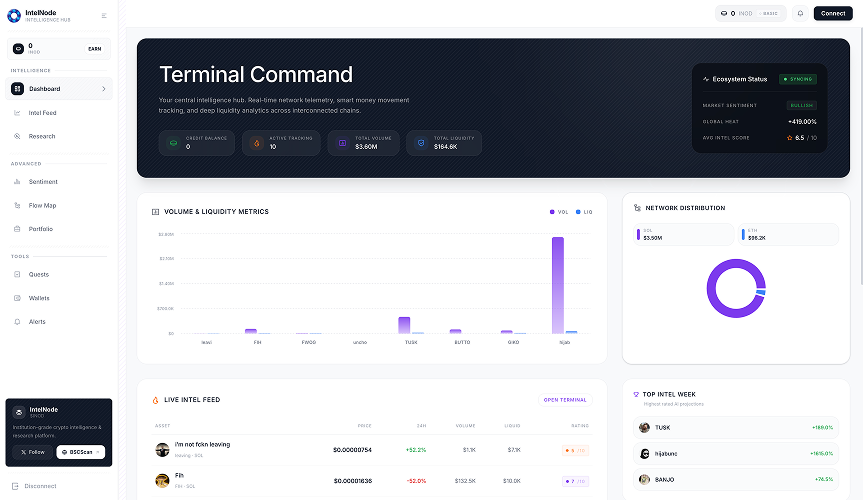Open the Sentiment analytics page
Image resolution: width=863 pixels, height=500 pixels.
(x=43, y=182)
